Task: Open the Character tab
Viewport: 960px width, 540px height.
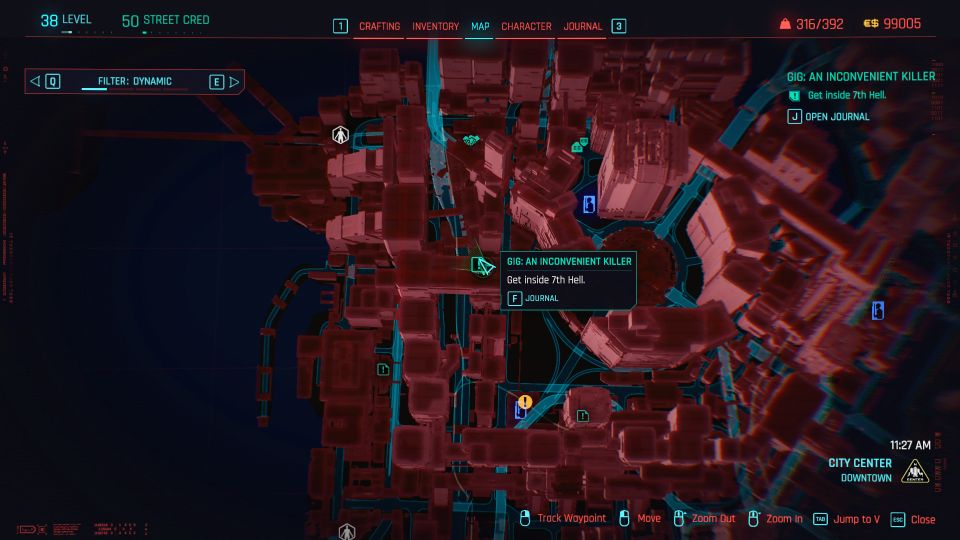Action: click(x=526, y=26)
